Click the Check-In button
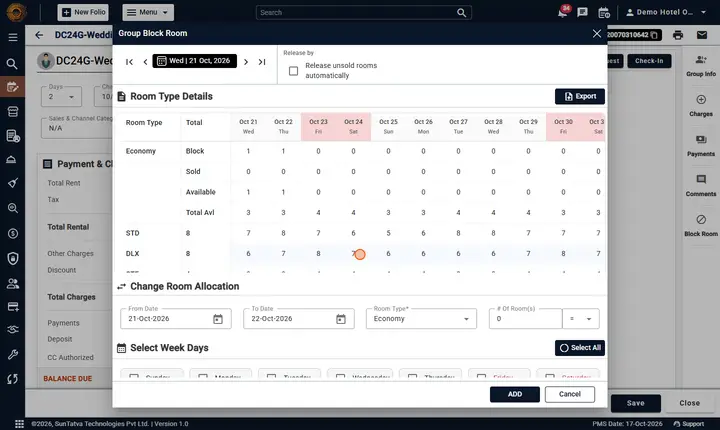This screenshot has width=720, height=430. [649, 61]
